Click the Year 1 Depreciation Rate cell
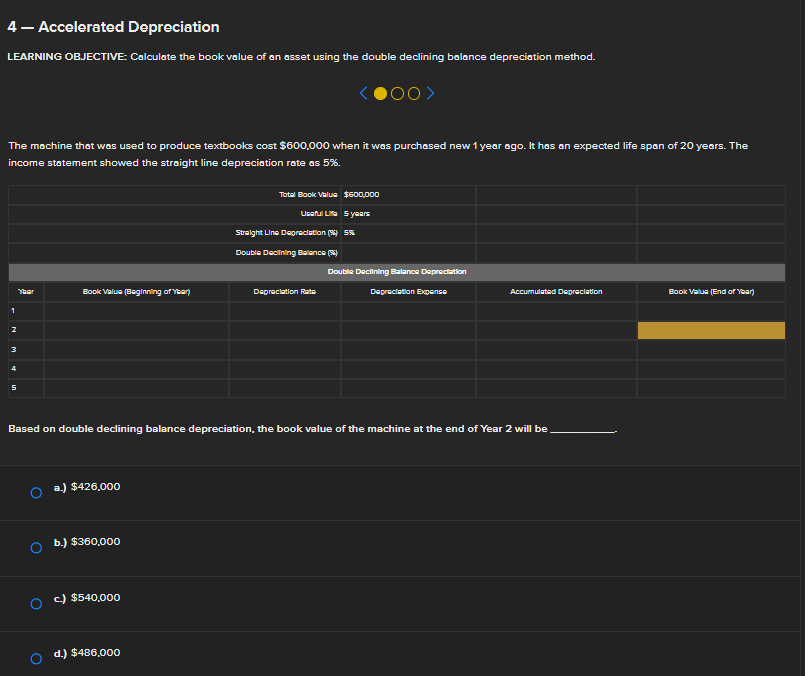Image resolution: width=805 pixels, height=676 pixels. point(284,311)
